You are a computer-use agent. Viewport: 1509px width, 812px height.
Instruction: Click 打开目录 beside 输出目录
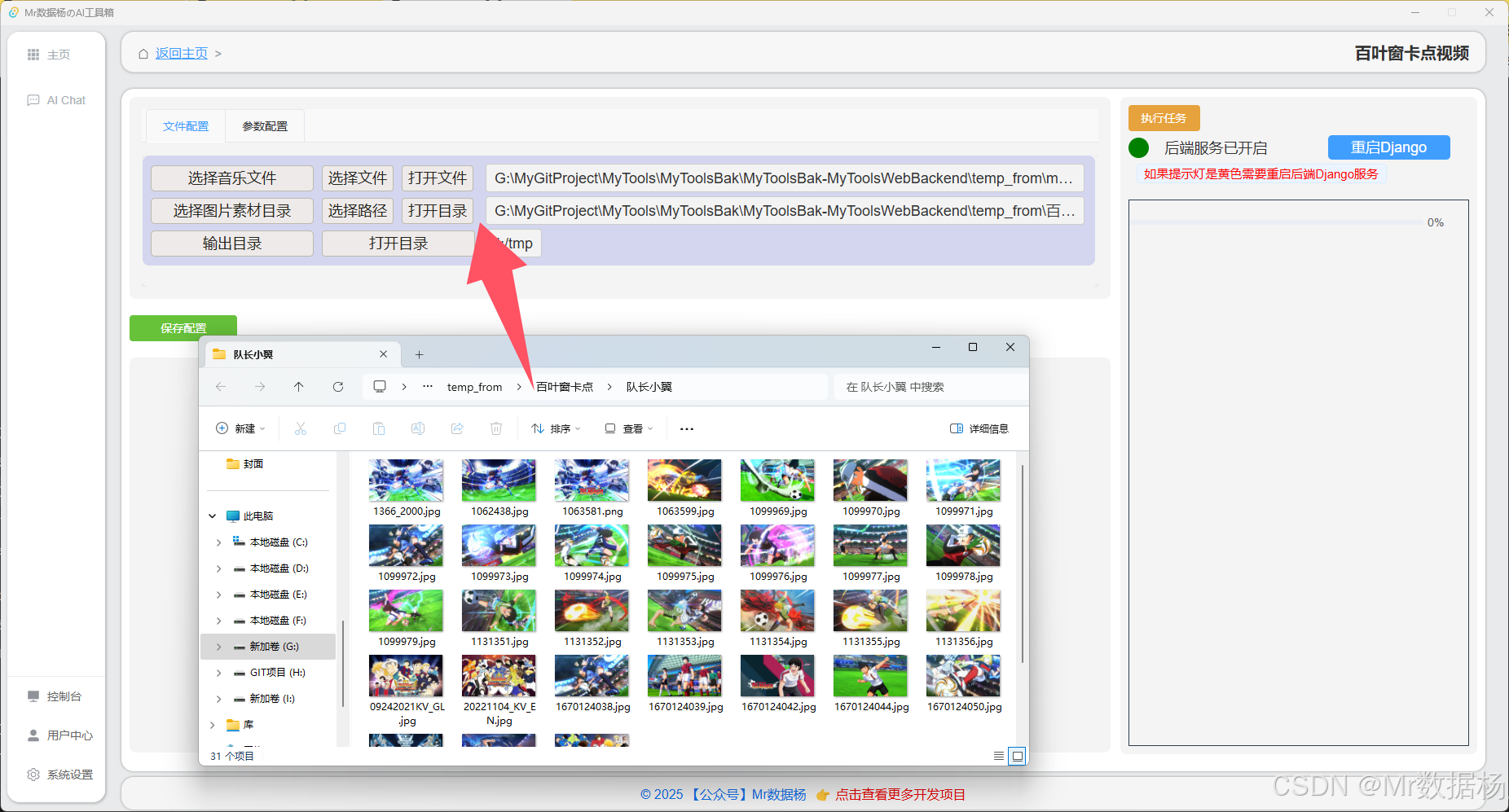coord(398,244)
